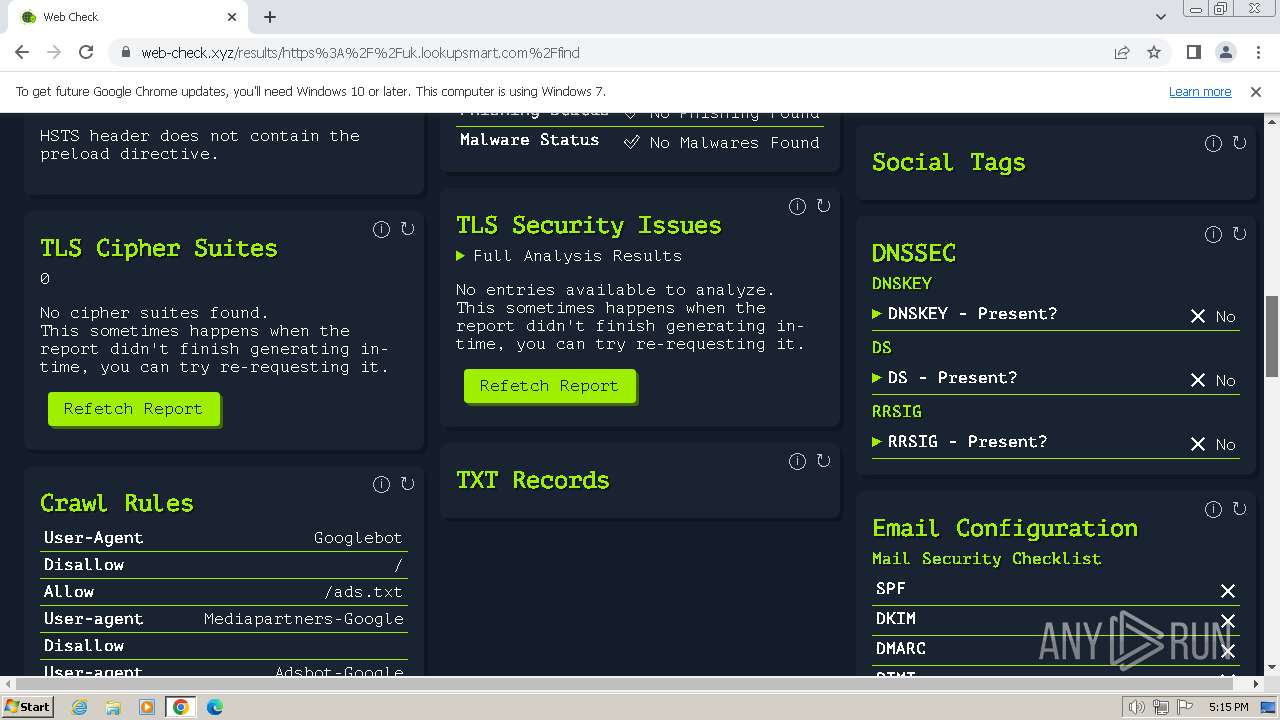Bookmark this page with star icon
1280x720 pixels.
(1154, 53)
